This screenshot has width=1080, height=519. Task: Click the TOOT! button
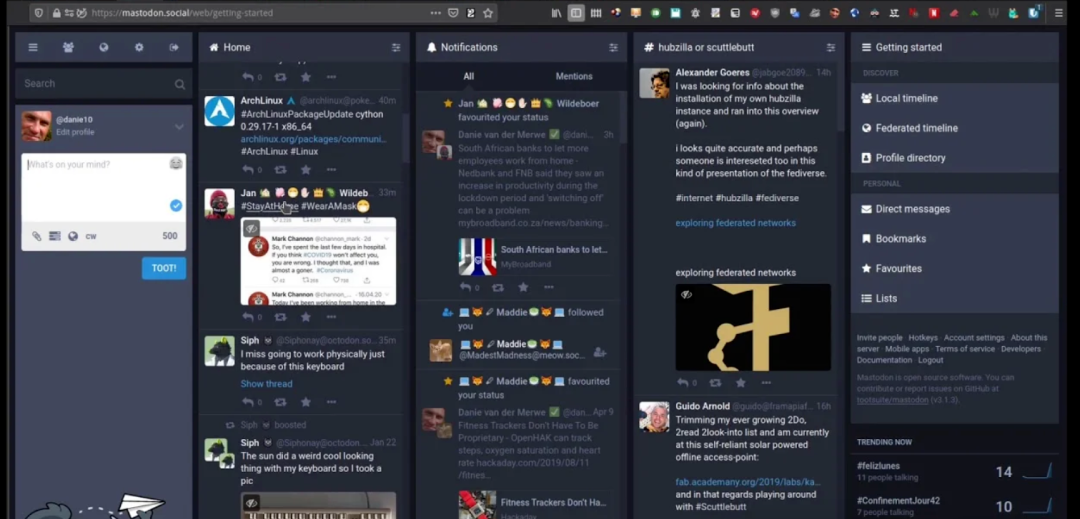click(164, 268)
